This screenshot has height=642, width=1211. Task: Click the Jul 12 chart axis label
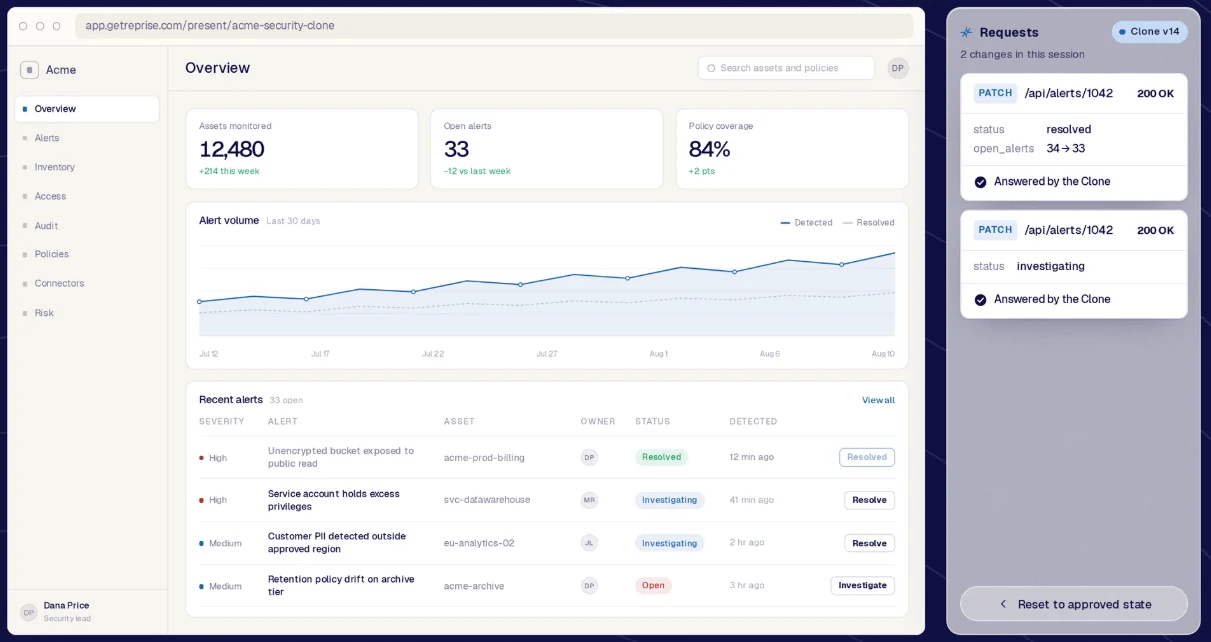tap(209, 354)
